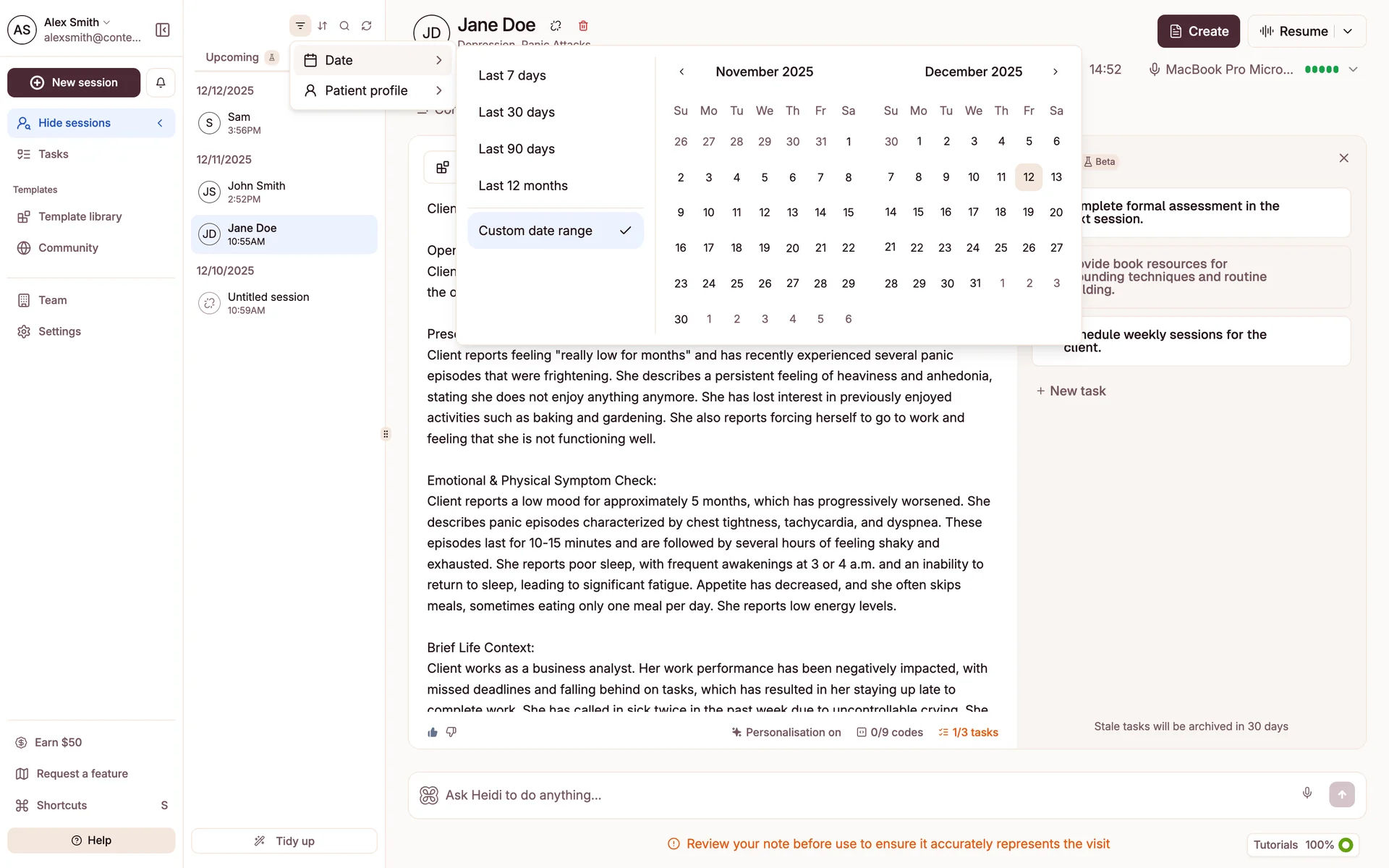Open the microphone selection dropdown
The width and height of the screenshot is (1389, 868).
[x=1353, y=69]
